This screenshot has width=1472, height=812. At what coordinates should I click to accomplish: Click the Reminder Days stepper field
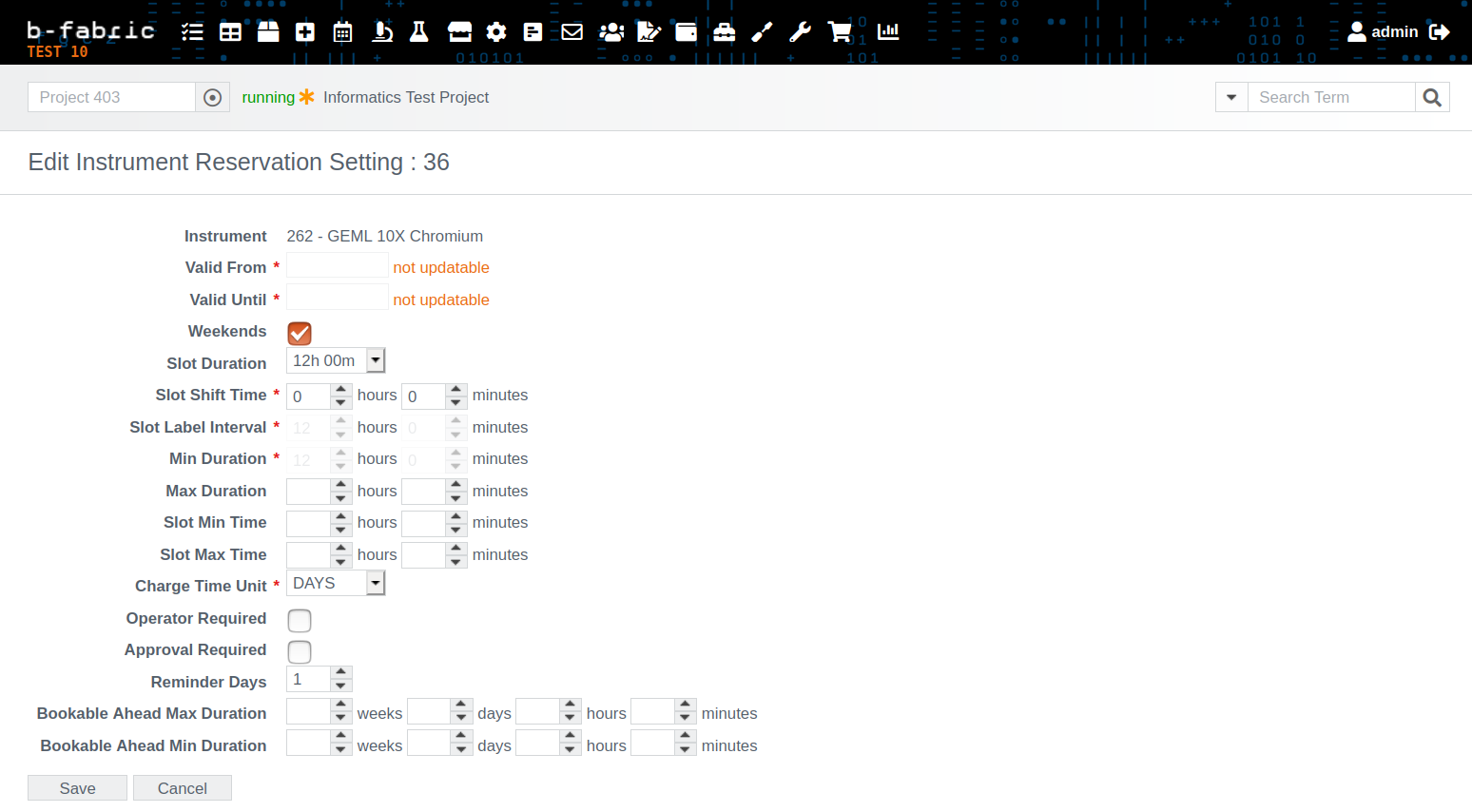tap(320, 679)
